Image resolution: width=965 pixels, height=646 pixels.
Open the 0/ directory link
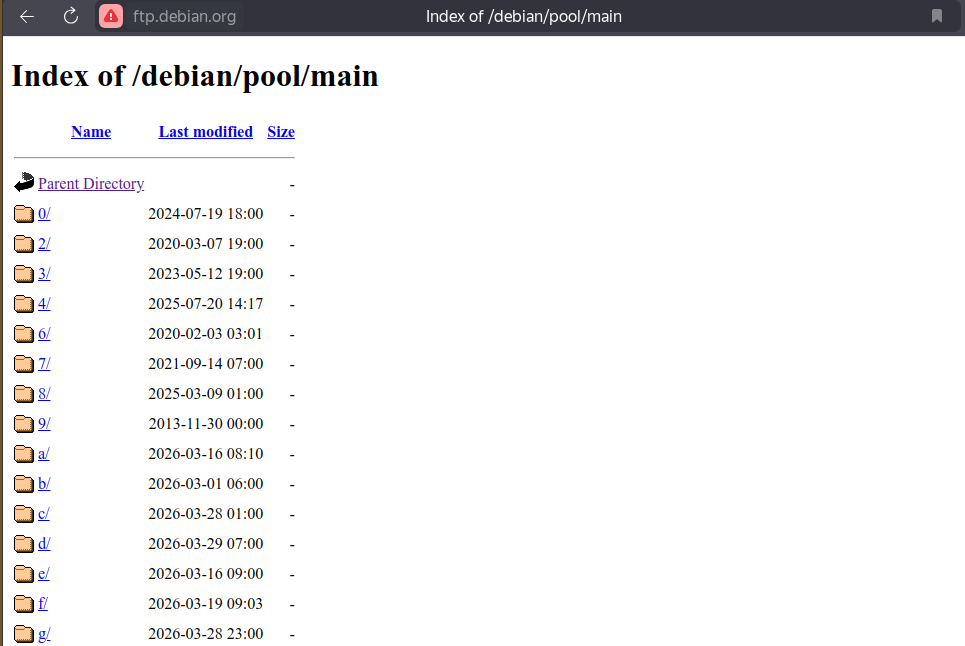44,213
